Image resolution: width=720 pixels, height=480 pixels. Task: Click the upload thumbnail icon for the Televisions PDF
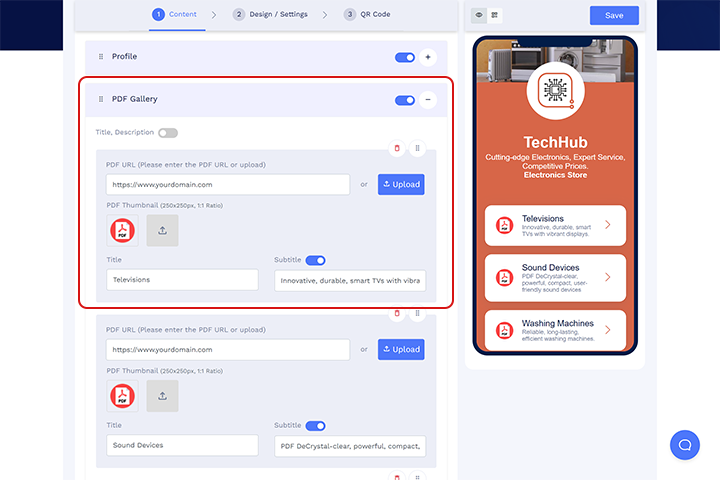coord(162,230)
